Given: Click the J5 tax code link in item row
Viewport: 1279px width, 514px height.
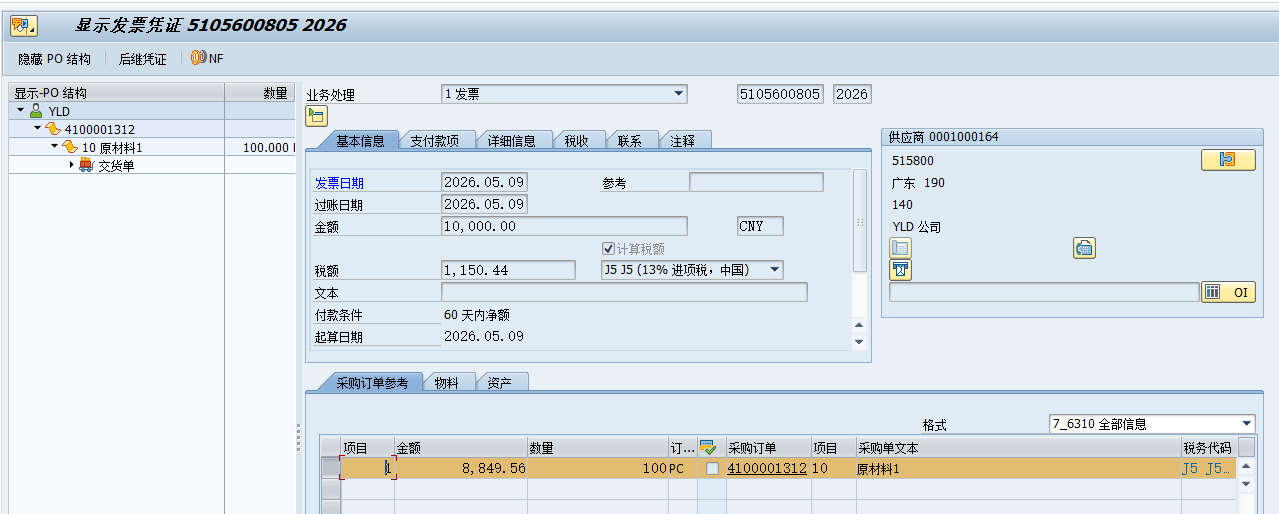Looking at the screenshot, I should point(1207,468).
